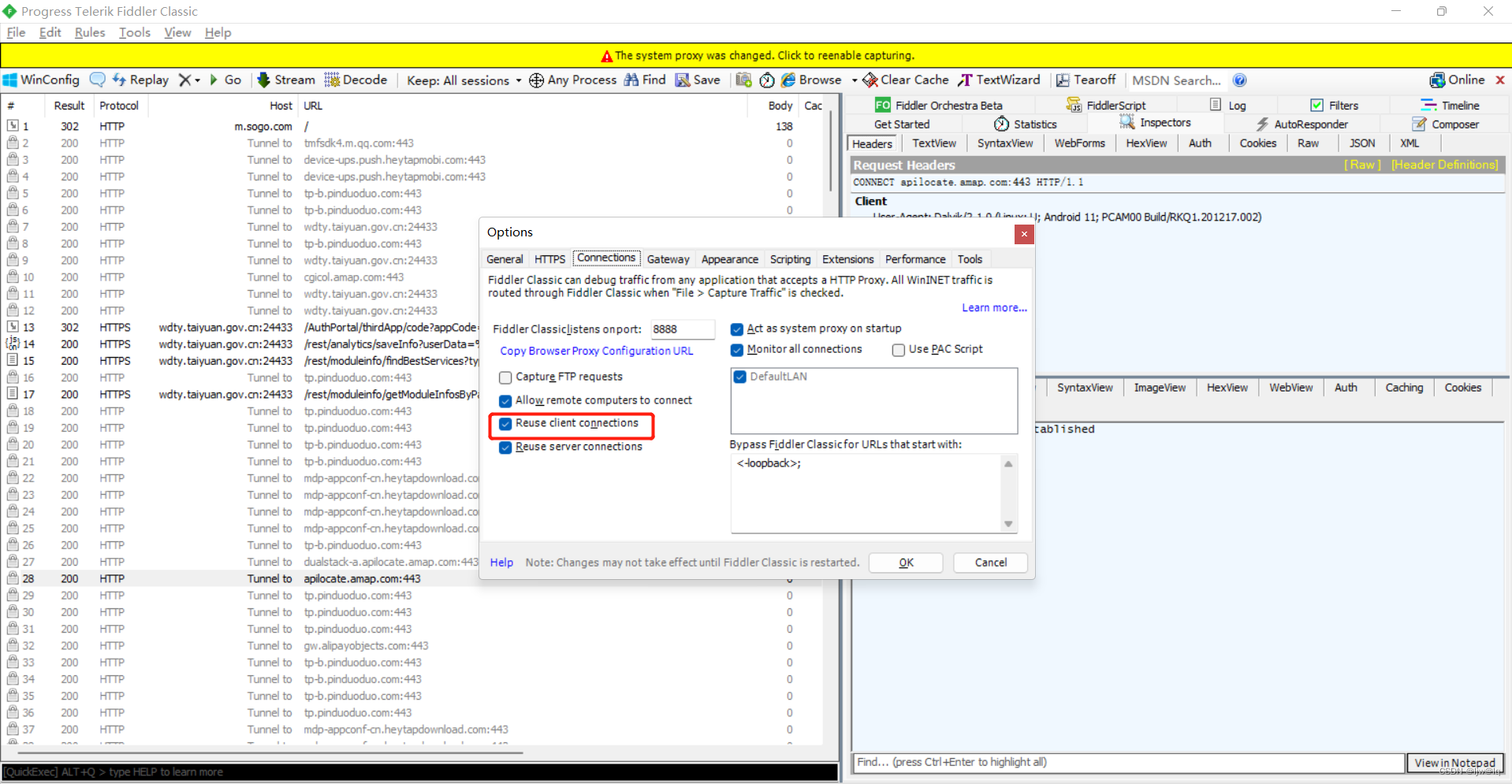Select the Raw request inspector tab
Image resolution: width=1512 pixels, height=784 pixels.
pyautogui.click(x=1308, y=143)
